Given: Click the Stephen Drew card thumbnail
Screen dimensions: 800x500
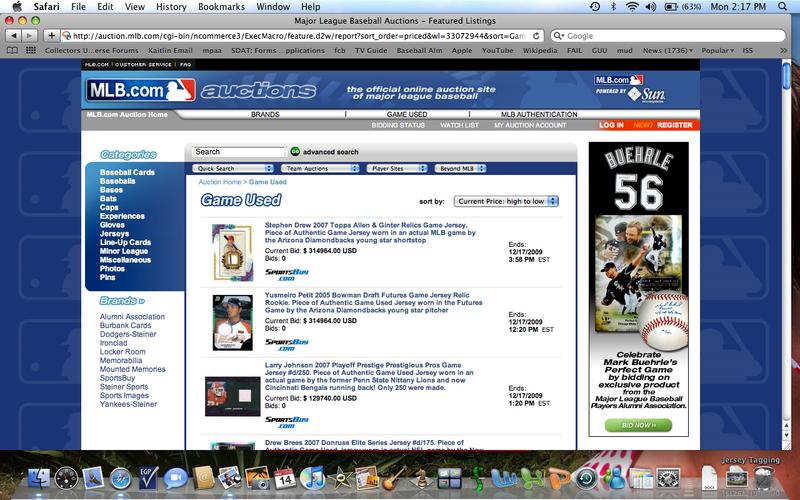Looking at the screenshot, I should [x=233, y=253].
